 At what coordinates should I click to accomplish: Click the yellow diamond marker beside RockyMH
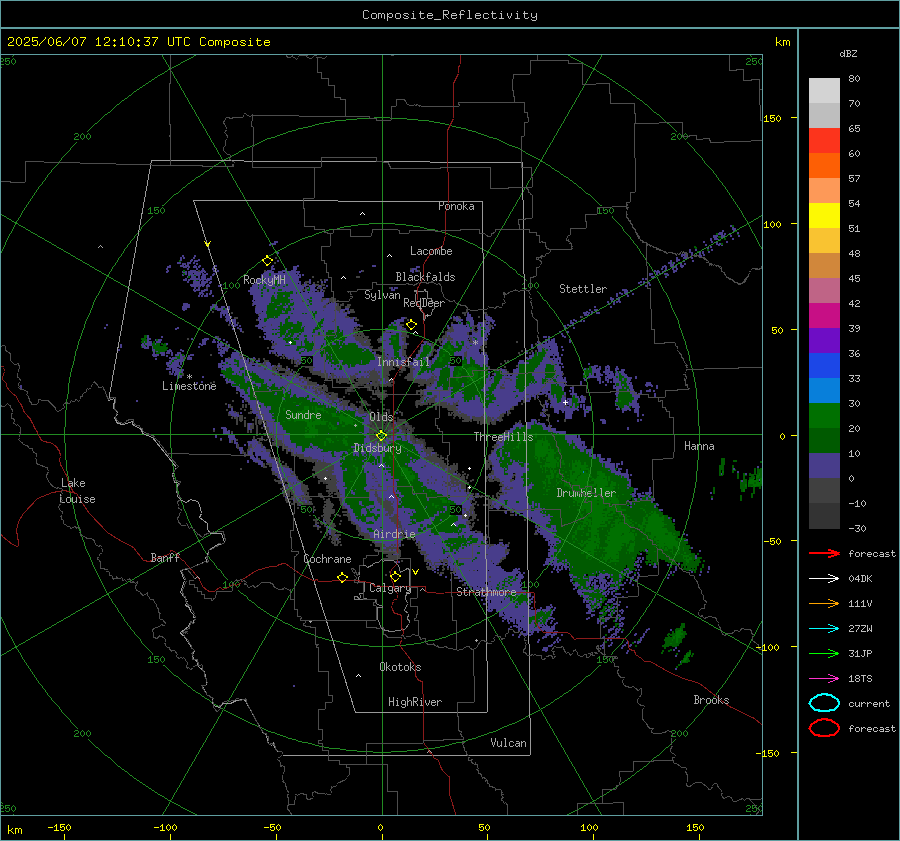tap(267, 261)
